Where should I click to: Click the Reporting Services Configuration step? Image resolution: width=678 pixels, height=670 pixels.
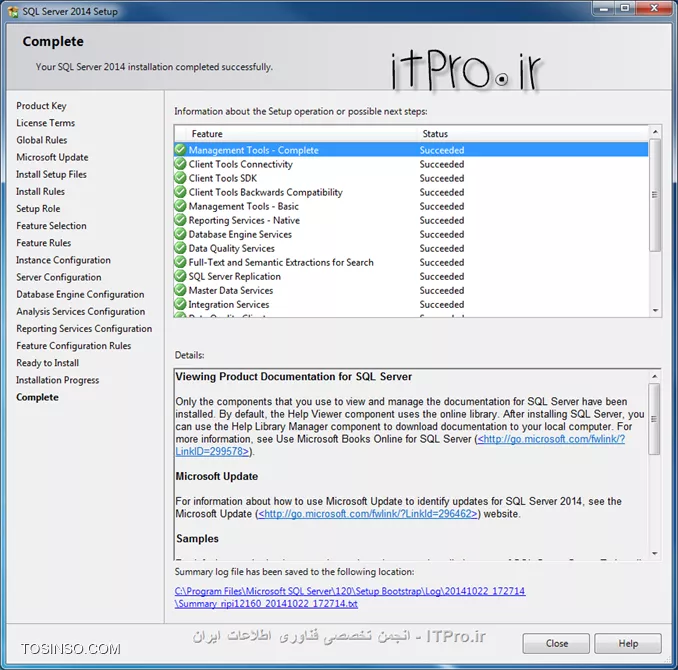(84, 329)
